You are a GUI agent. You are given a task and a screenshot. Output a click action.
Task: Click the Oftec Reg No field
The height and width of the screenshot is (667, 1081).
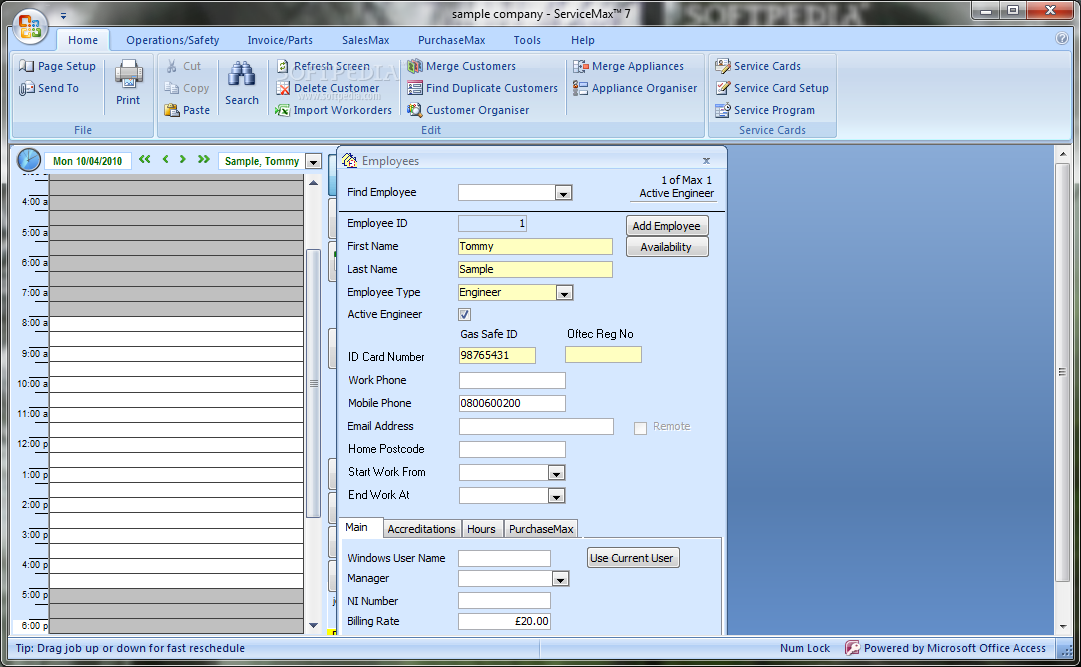click(603, 355)
